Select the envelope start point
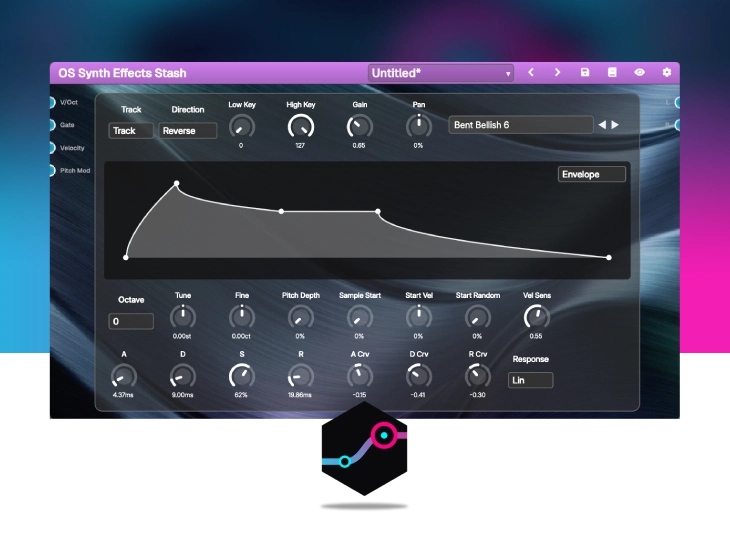The height and width of the screenshot is (540, 730). pyautogui.click(x=126, y=257)
